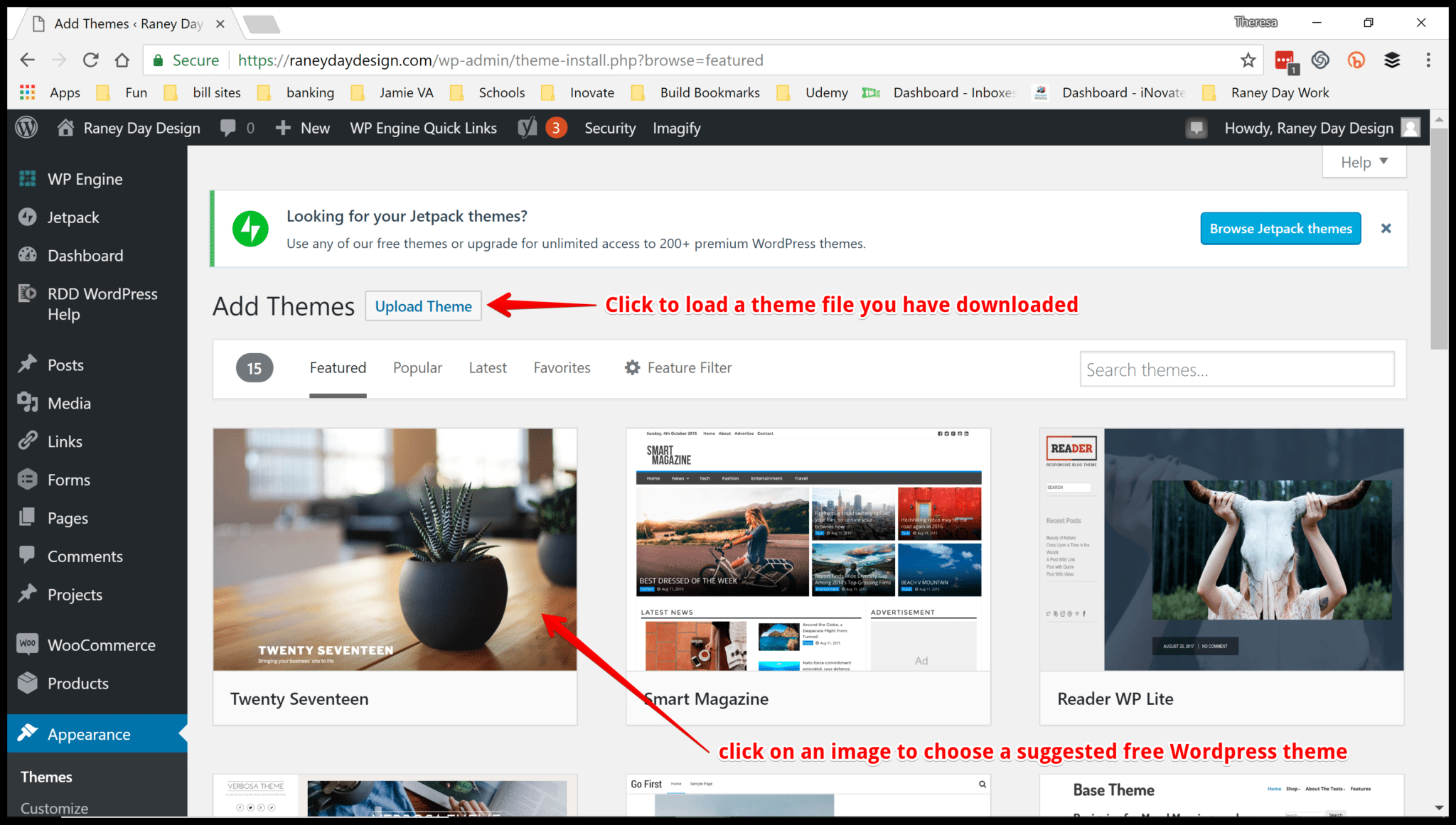Viewport: 1456px width, 825px height.
Task: Open the Chrome three-dot menu
Action: (x=1428, y=60)
